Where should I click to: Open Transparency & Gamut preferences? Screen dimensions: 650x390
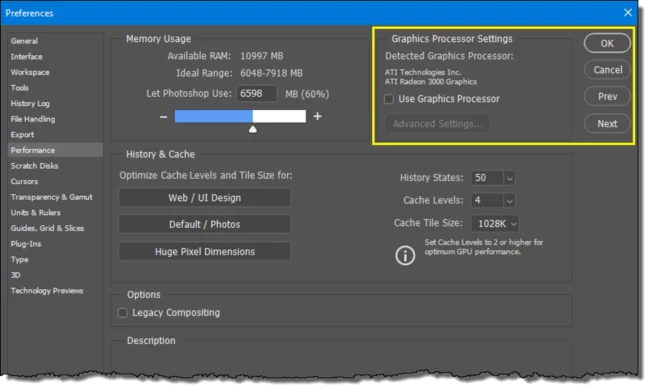[55, 197]
